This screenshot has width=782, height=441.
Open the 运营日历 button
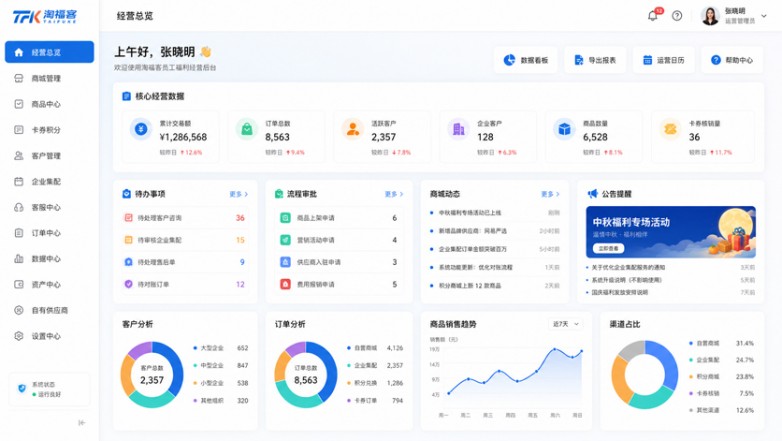(x=663, y=60)
